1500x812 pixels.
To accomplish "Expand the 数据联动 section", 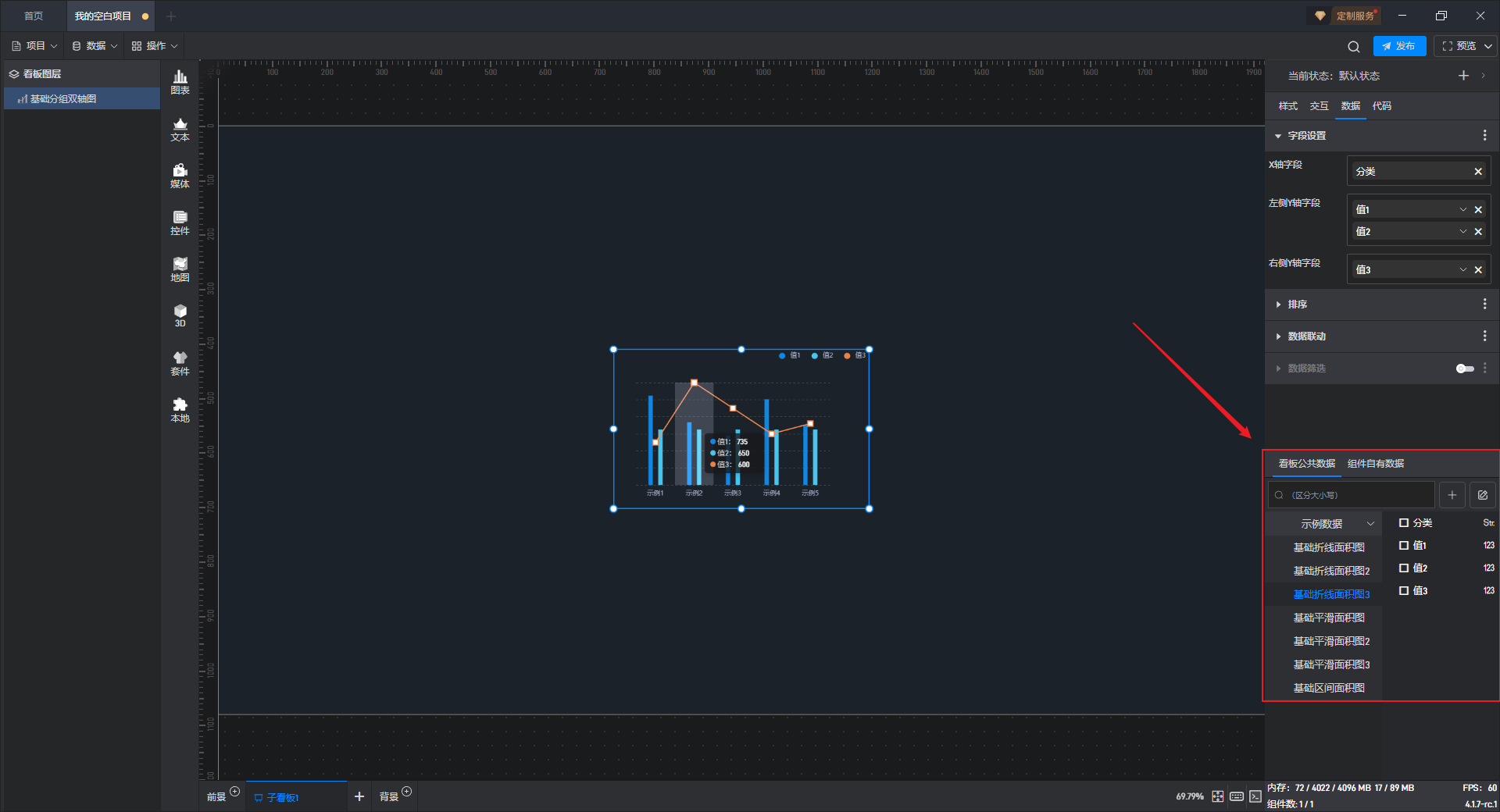I will (x=1278, y=337).
